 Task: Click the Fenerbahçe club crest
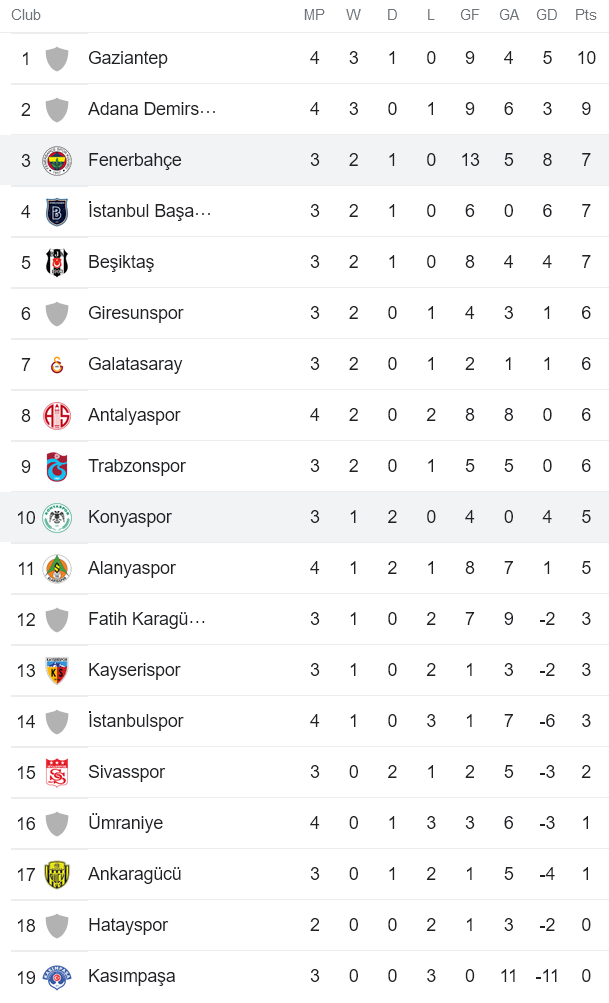[x=57, y=159]
